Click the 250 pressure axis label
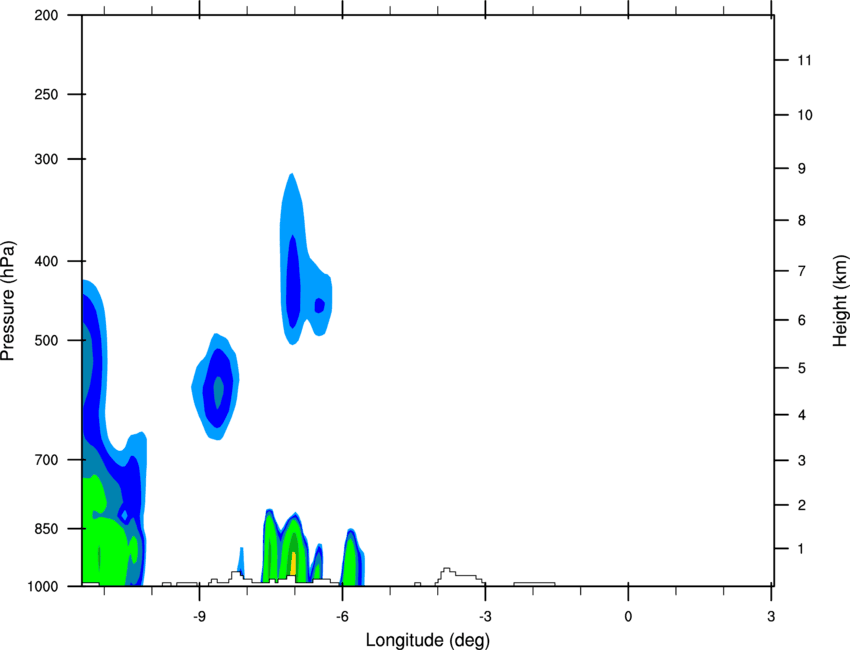850x650 pixels. (x=46, y=94)
